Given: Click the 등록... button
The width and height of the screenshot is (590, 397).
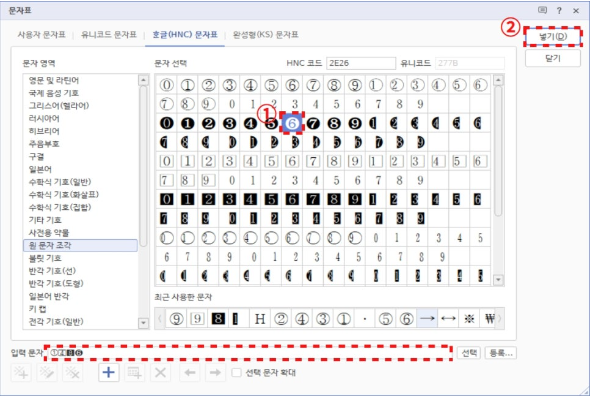Looking at the screenshot, I should point(501,353).
